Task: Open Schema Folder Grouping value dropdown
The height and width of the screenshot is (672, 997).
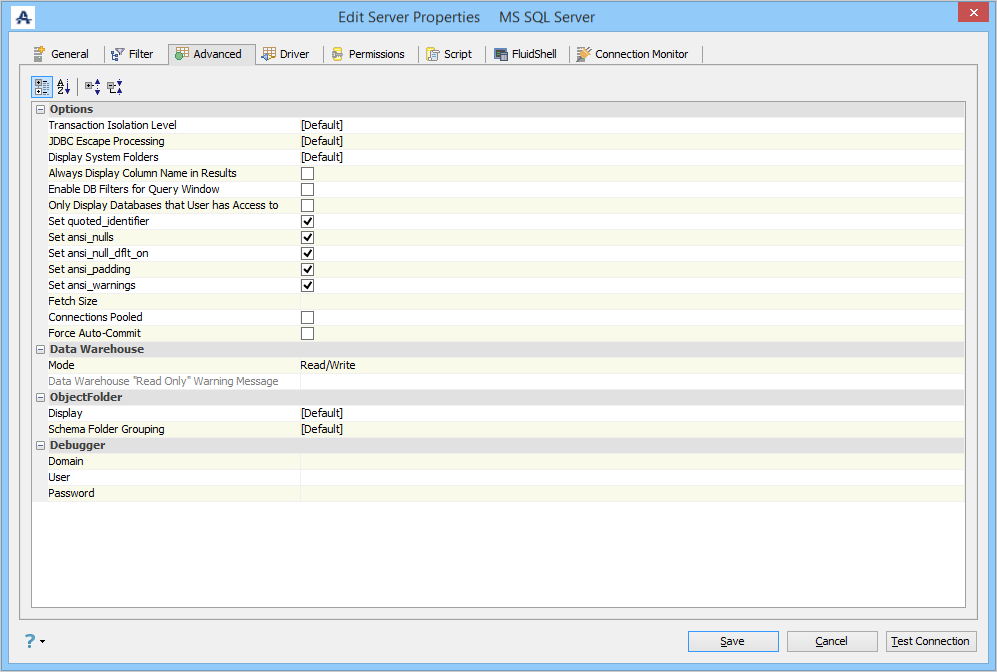Action: tap(632, 429)
